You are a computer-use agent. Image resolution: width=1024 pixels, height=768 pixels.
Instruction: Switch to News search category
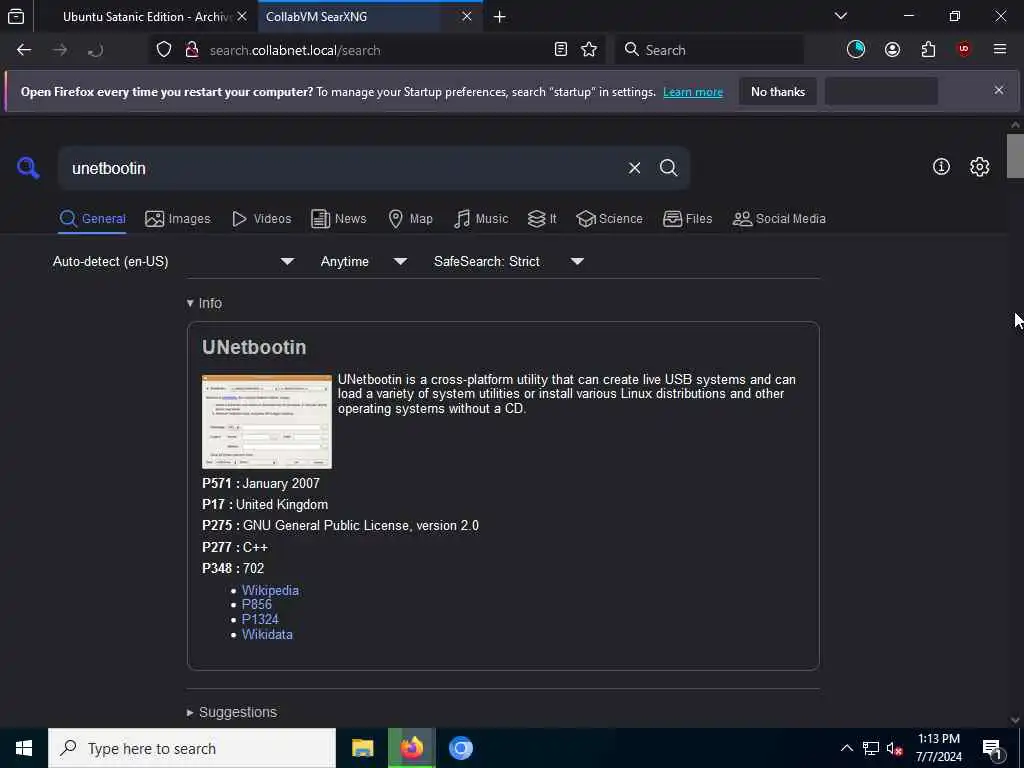click(338, 219)
